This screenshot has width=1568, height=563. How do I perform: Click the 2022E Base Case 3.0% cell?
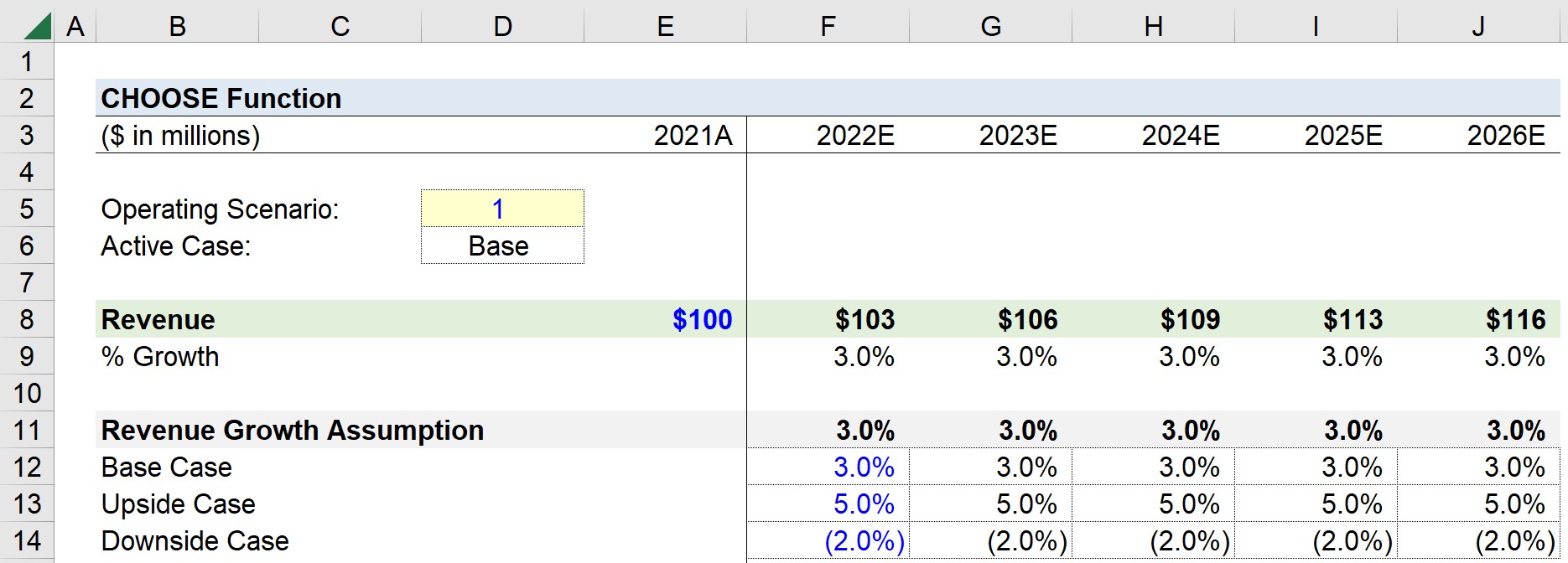(828, 467)
